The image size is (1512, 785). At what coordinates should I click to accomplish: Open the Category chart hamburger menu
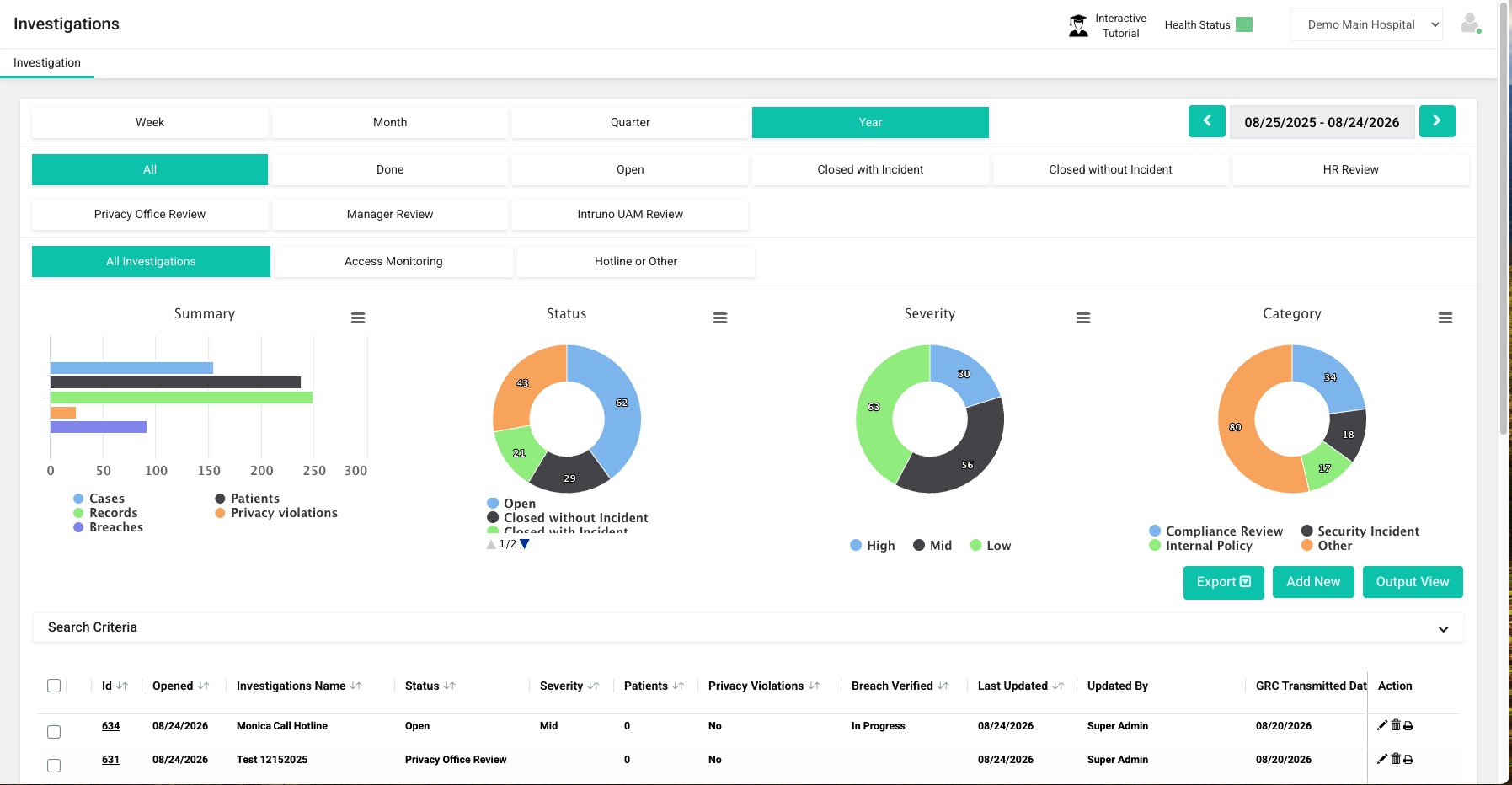tap(1445, 318)
